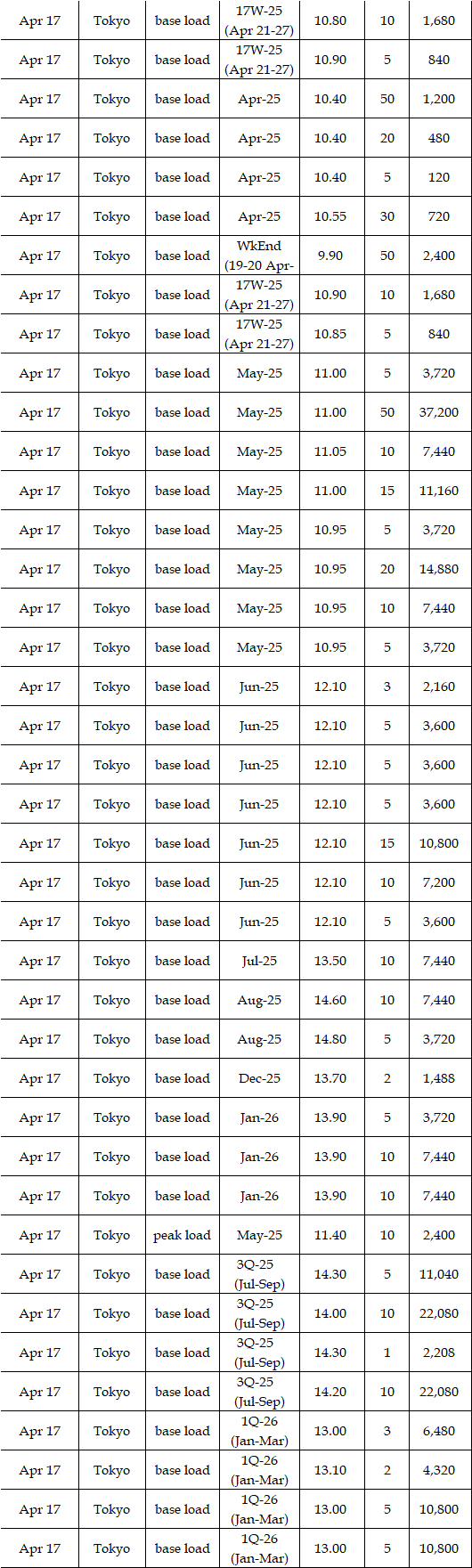The image size is (472, 1568).
Task: Select the Jul-25 contract cell
Action: pos(259,961)
